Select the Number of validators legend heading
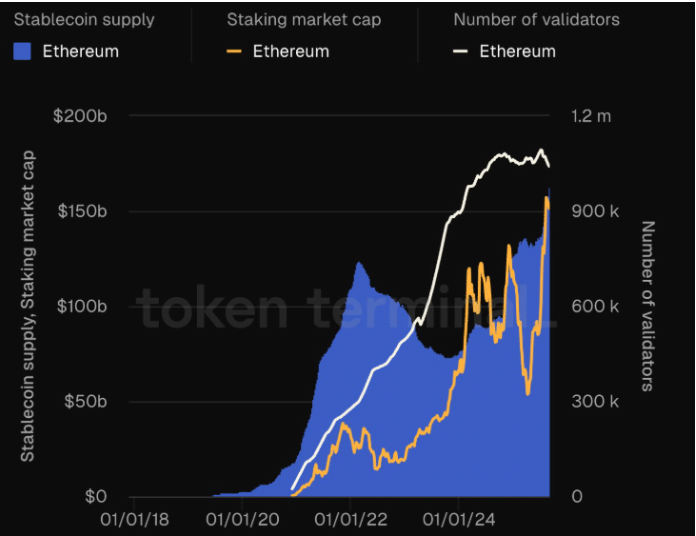 tap(536, 19)
